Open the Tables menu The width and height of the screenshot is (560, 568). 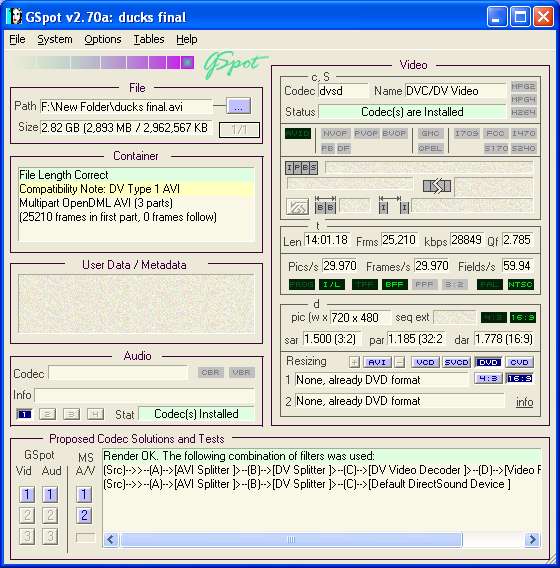149,39
